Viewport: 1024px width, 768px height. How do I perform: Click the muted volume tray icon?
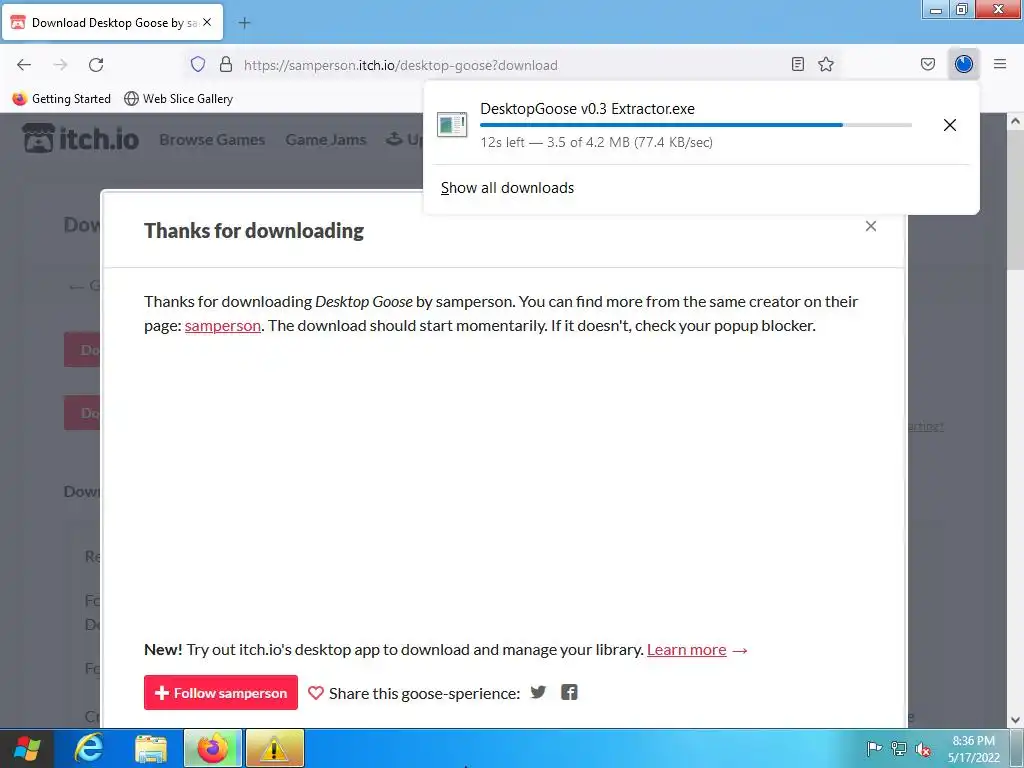click(923, 748)
